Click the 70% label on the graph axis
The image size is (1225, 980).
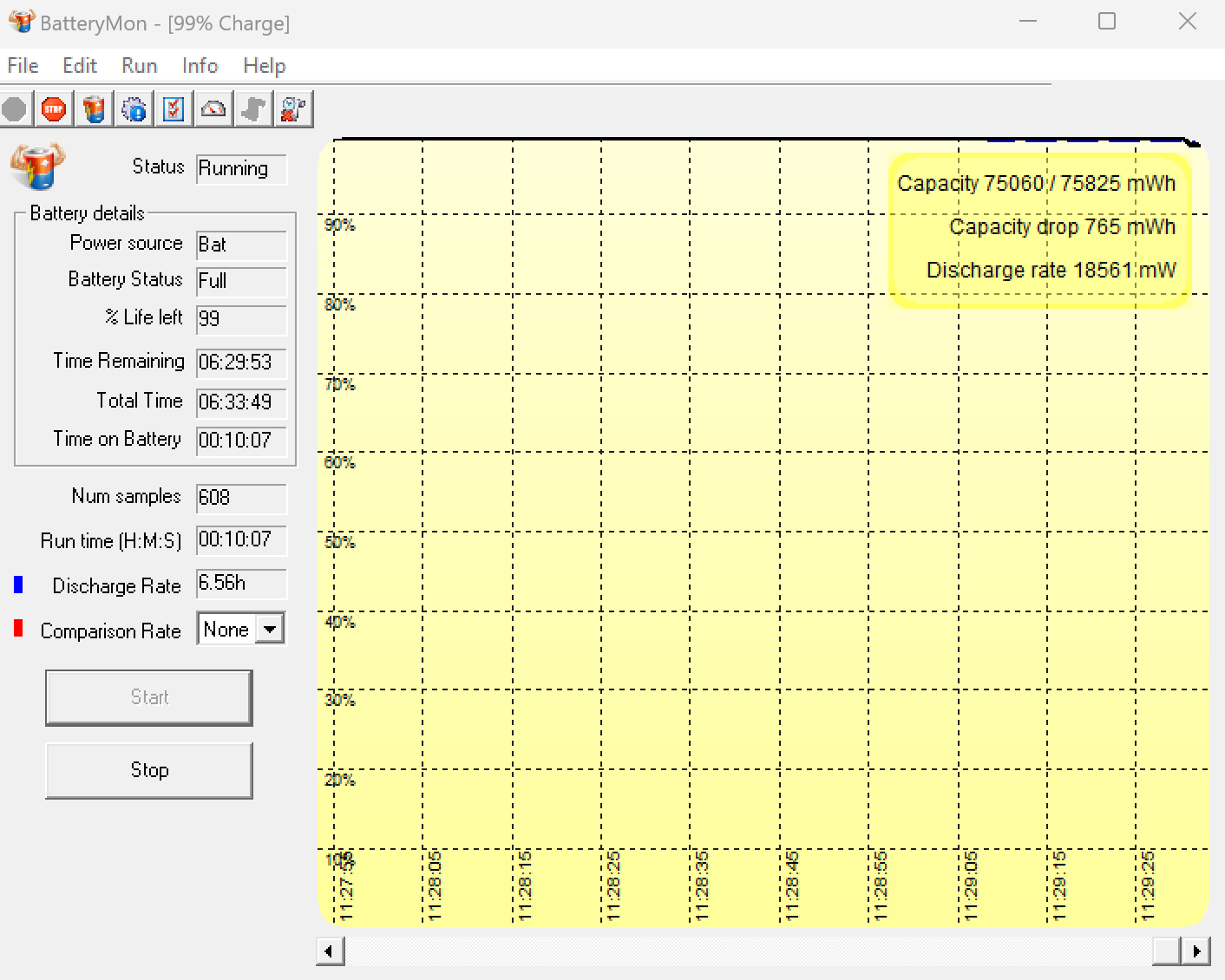tap(339, 384)
